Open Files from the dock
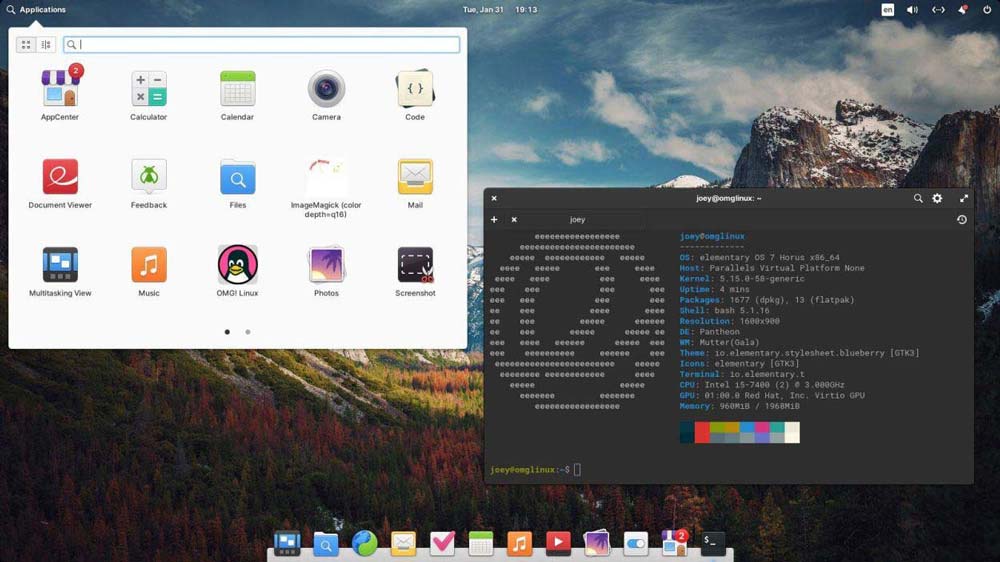The height and width of the screenshot is (562, 1000). (326, 544)
